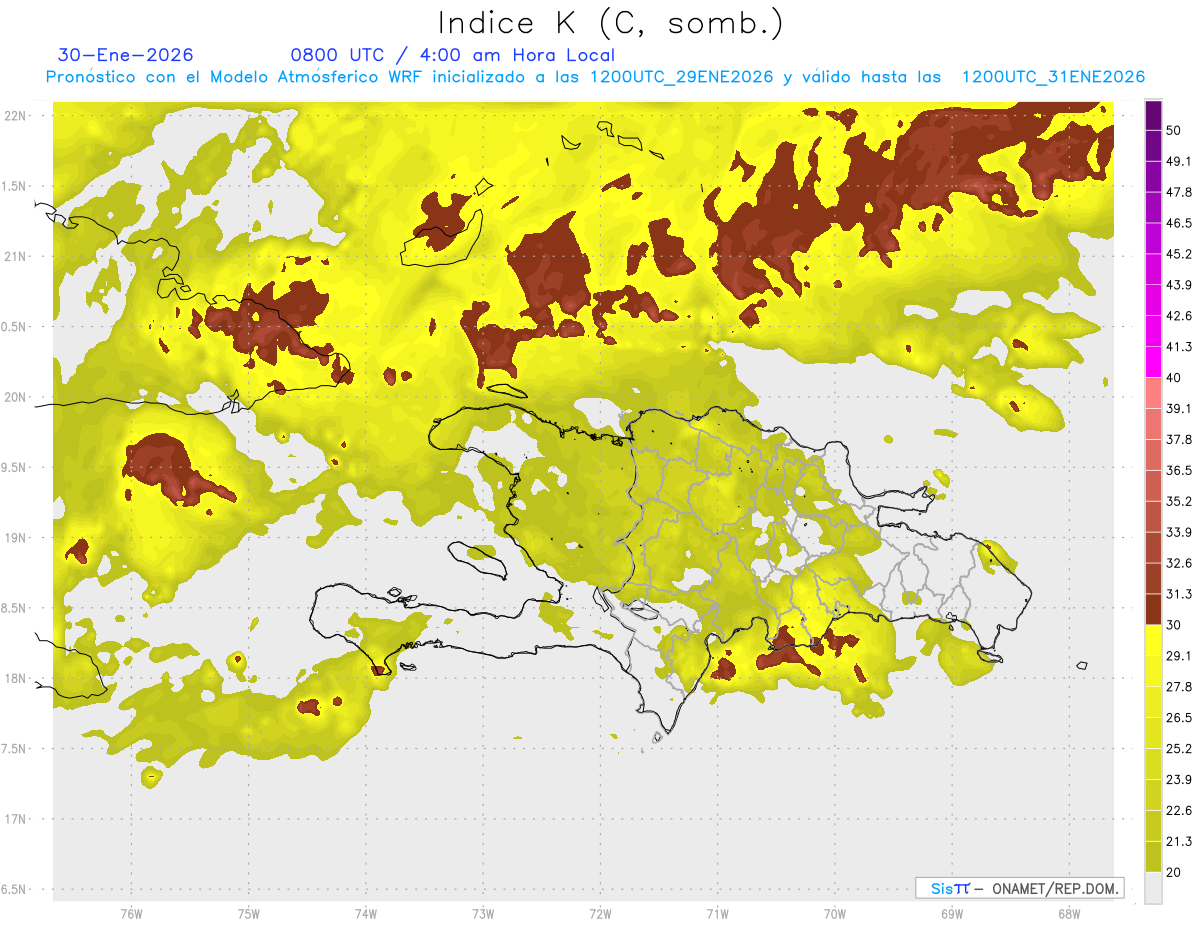The image size is (1200, 927).
Task: Select the date '30-Ene-2026'
Action: 126,55
